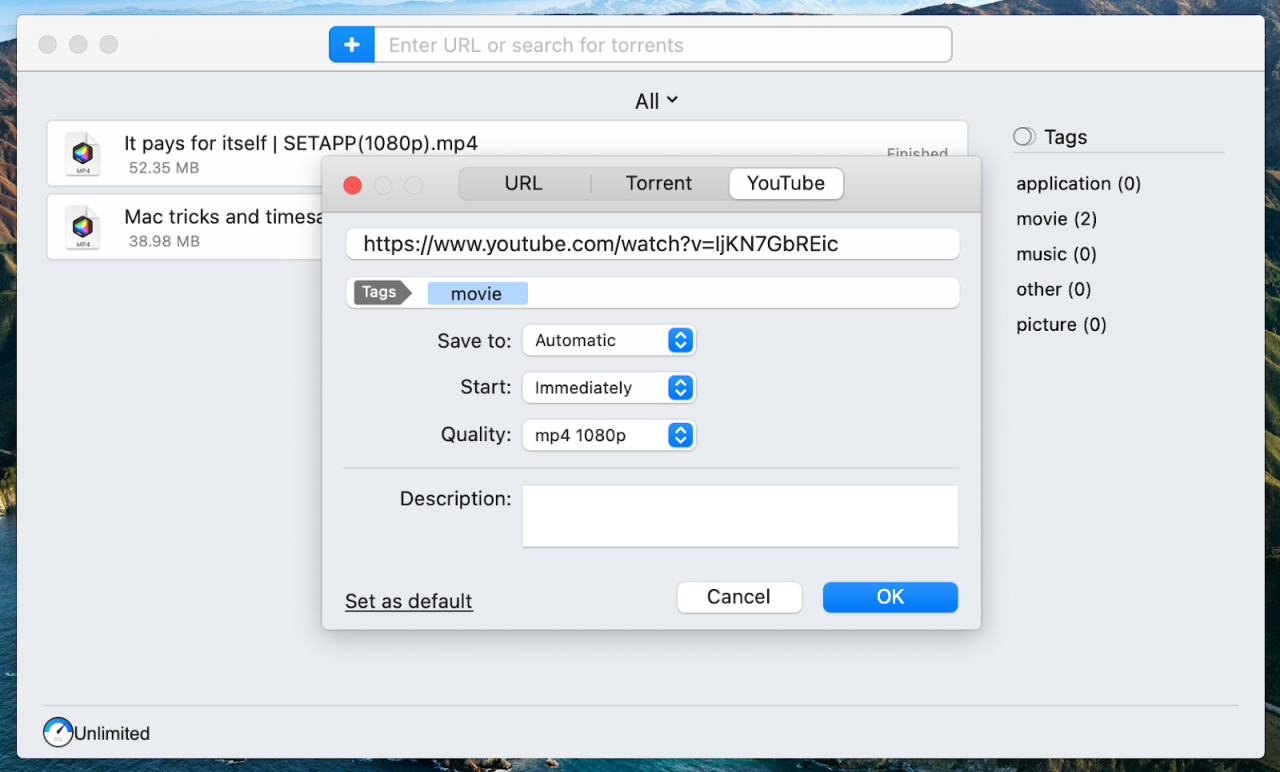Screen dimensions: 1280x772
Task: Click the Enter URL or search field
Action: click(663, 45)
